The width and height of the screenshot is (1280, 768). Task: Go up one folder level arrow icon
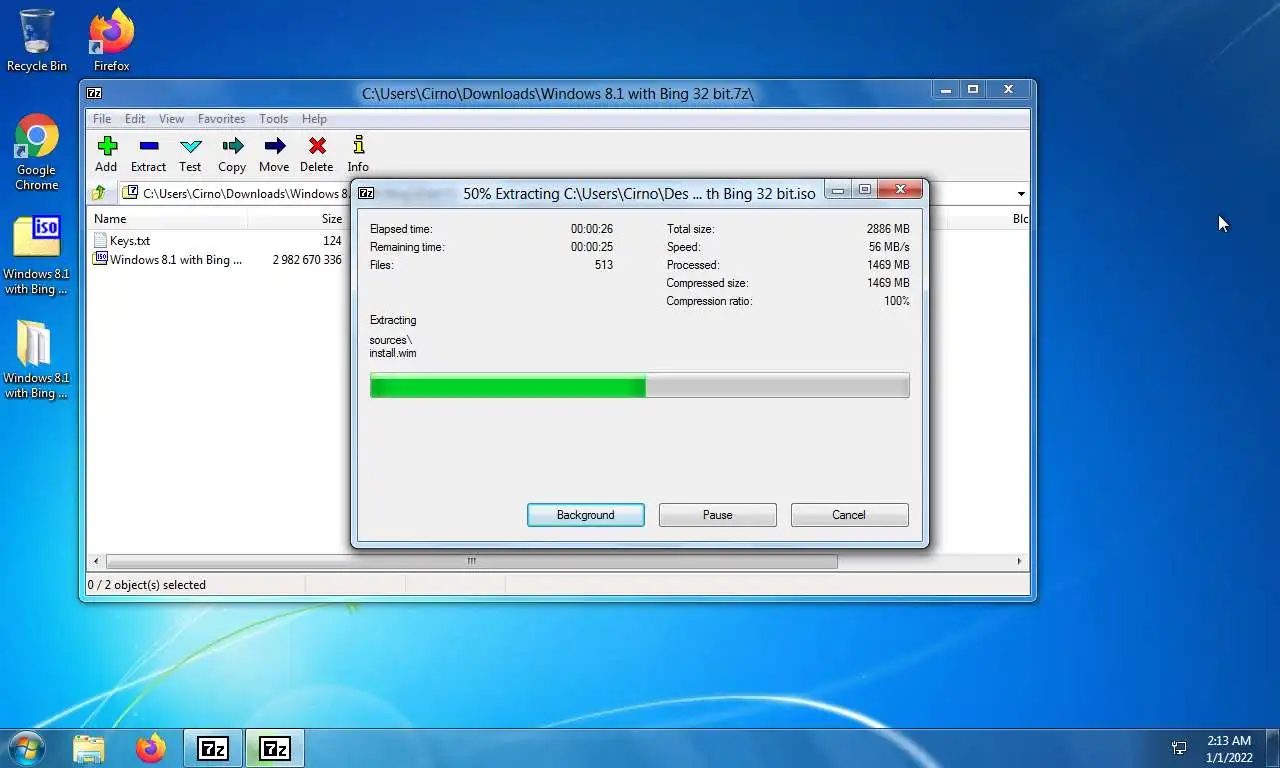(99, 193)
